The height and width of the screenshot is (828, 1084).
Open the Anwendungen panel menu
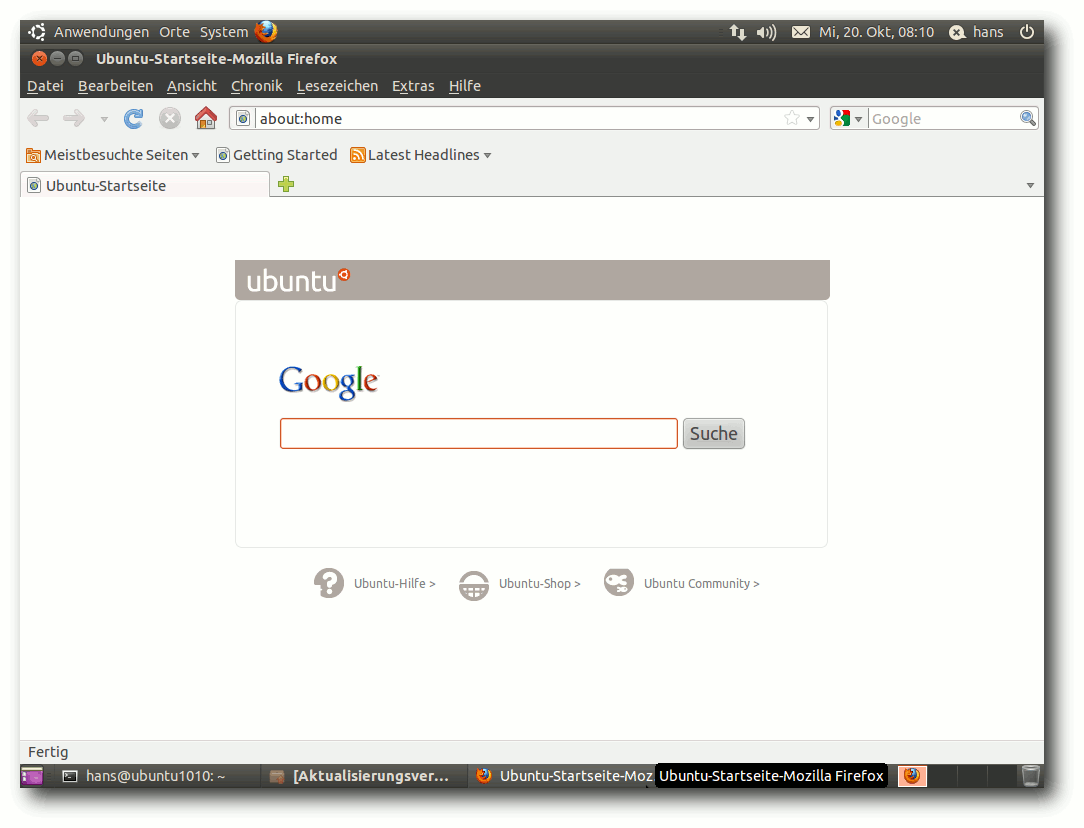101,32
